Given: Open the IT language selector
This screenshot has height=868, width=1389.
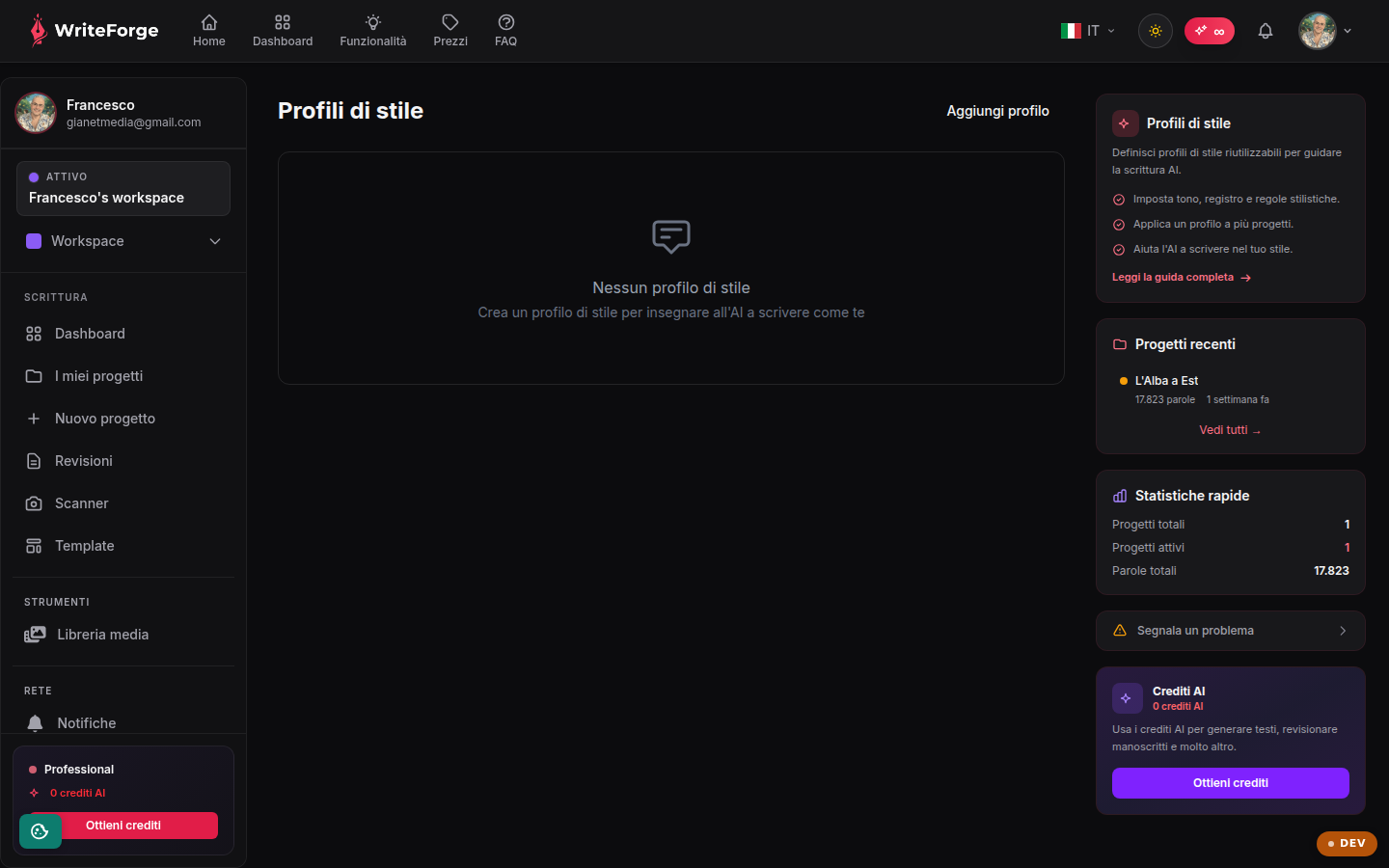Looking at the screenshot, I should point(1088,31).
